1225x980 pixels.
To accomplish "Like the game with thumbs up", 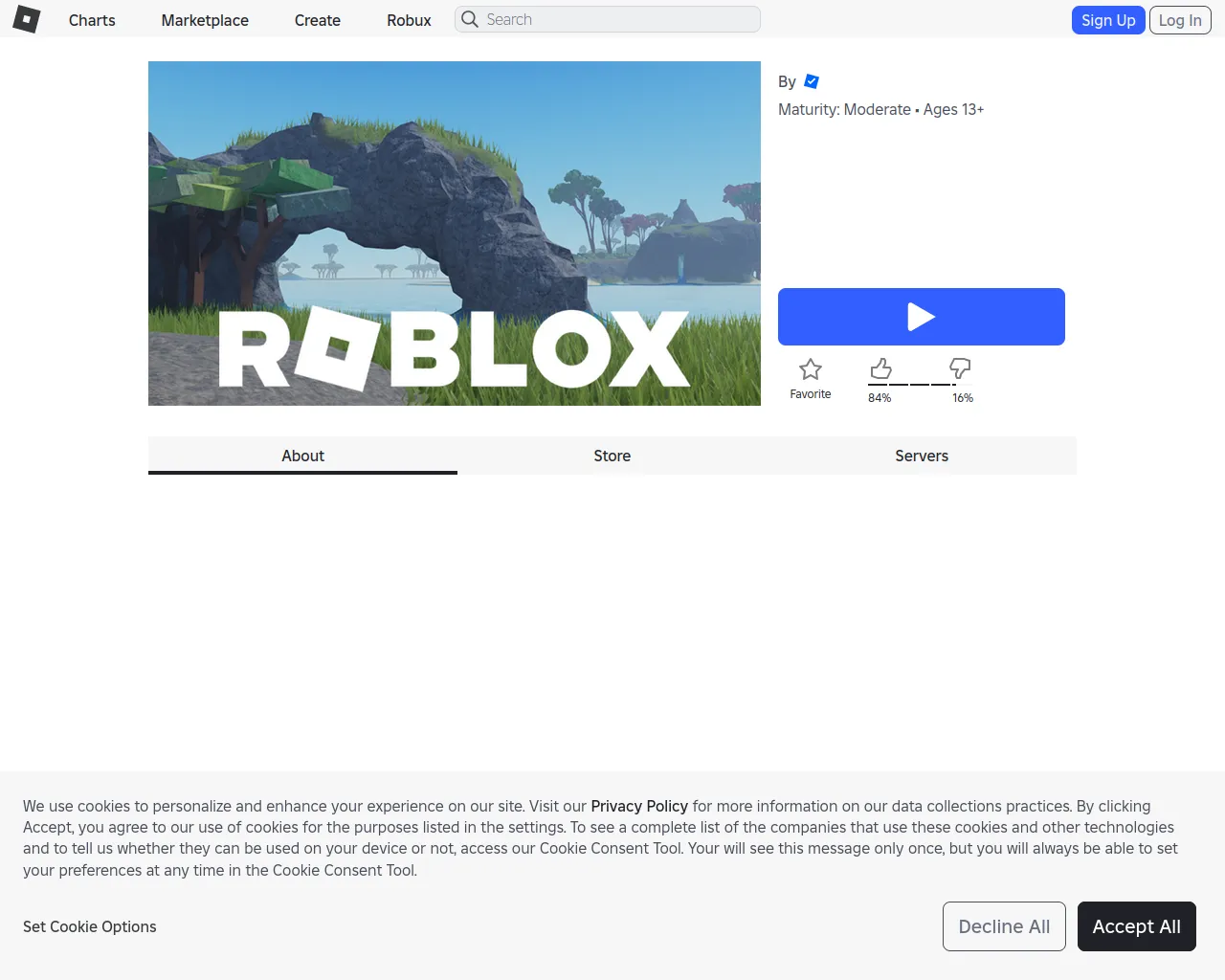I will coord(880,368).
